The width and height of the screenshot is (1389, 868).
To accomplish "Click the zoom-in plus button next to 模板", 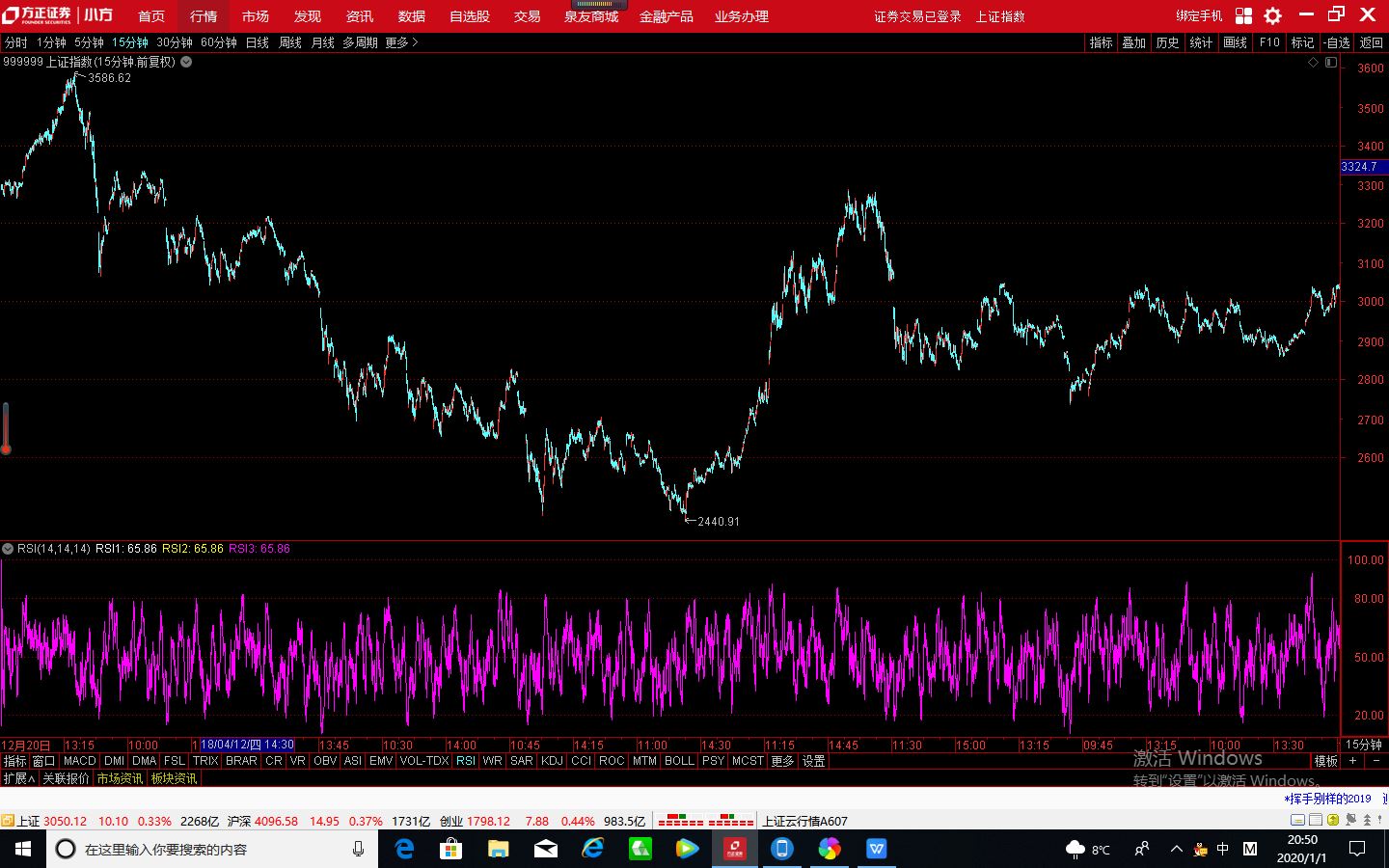I will pos(1352,761).
